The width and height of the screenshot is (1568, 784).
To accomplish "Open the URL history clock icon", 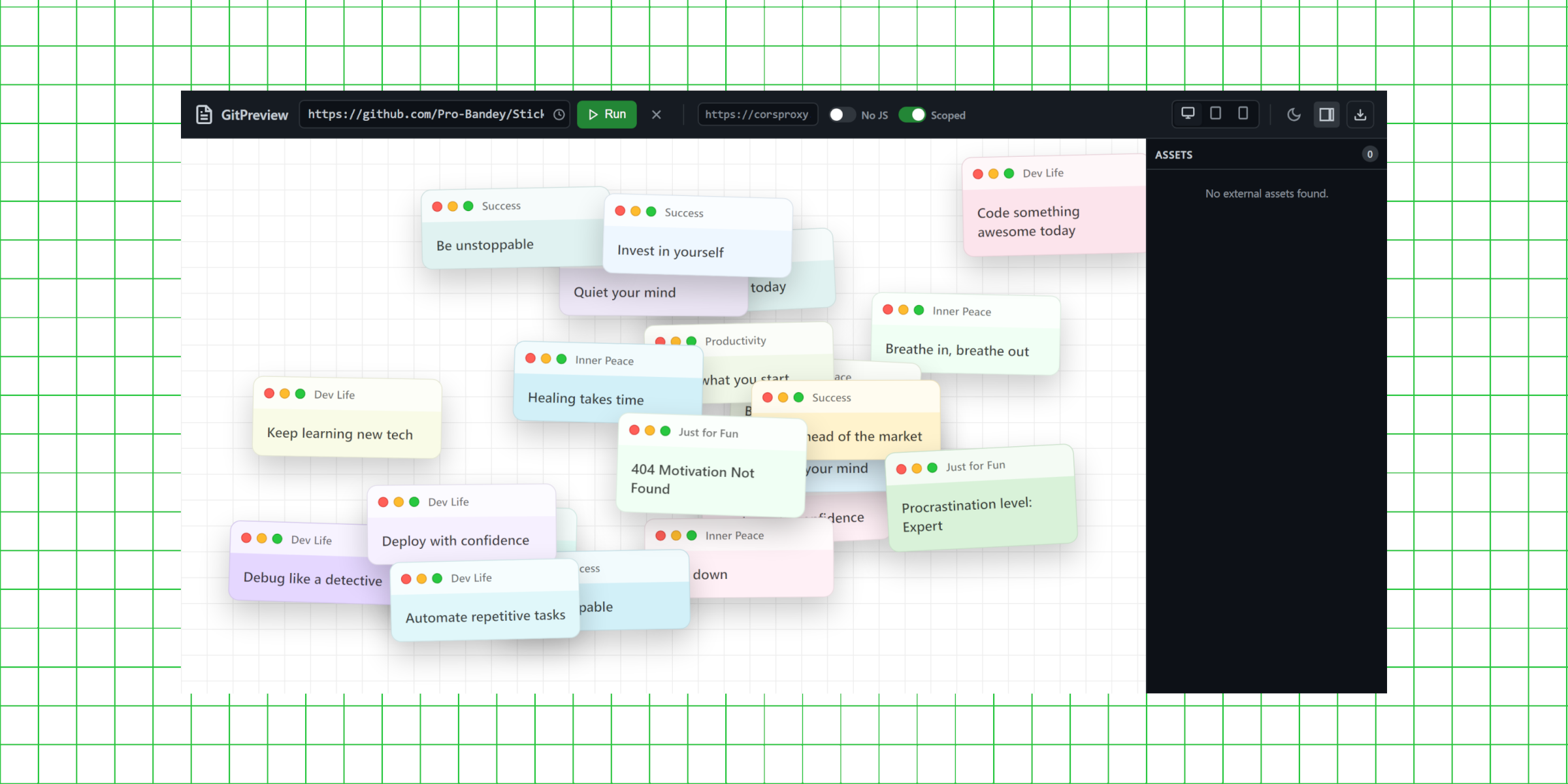I will (x=559, y=115).
